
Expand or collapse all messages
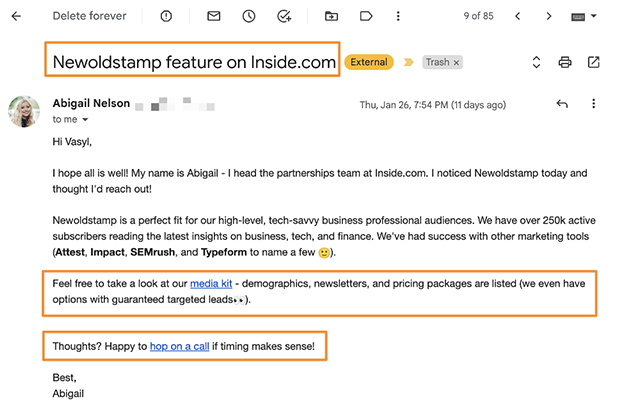click(x=536, y=62)
